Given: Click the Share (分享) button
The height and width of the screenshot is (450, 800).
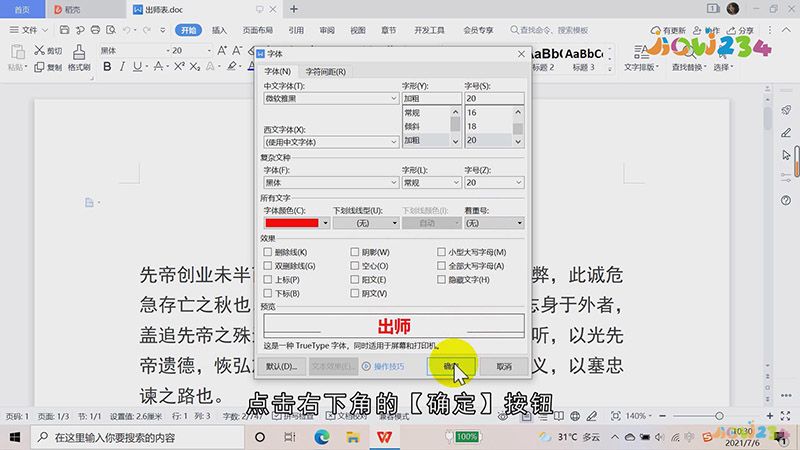Looking at the screenshot, I should [741, 30].
